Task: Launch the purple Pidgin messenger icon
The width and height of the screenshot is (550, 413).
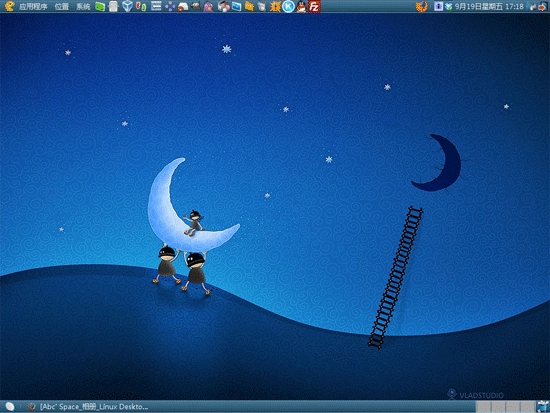Action: pos(208,6)
